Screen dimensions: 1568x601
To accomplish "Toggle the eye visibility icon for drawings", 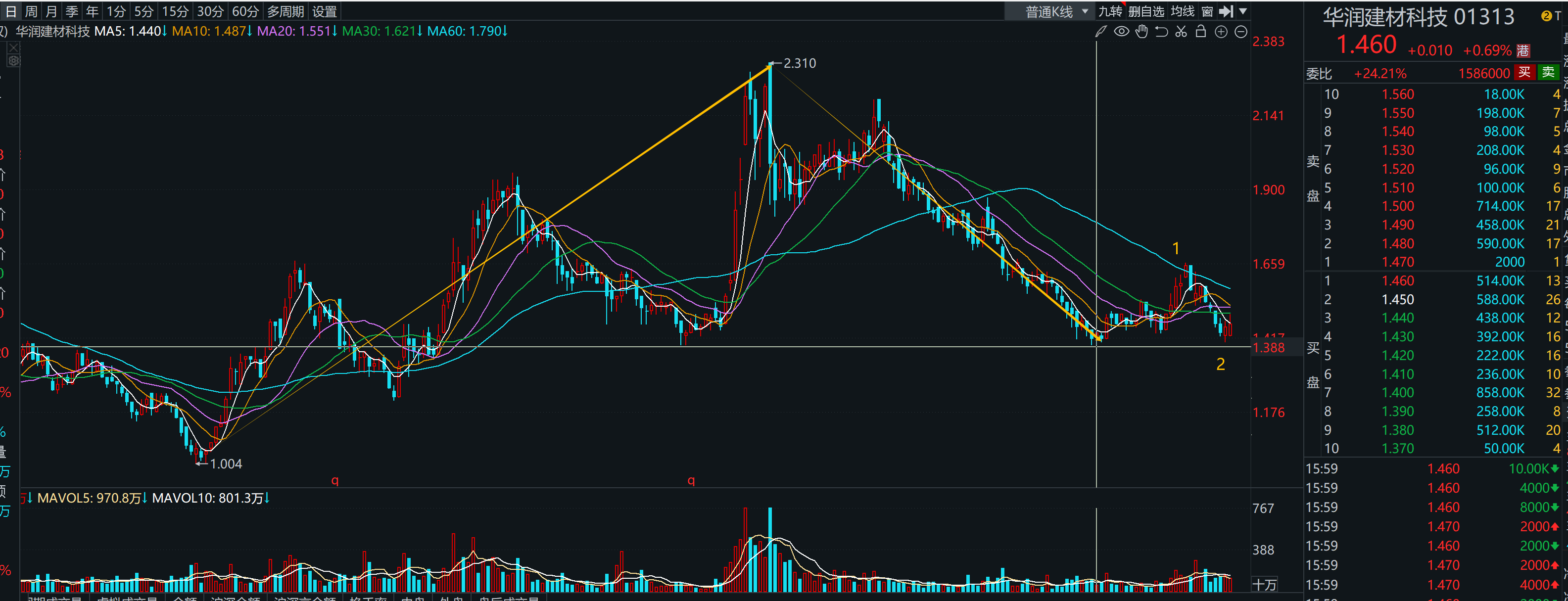I will [1121, 32].
